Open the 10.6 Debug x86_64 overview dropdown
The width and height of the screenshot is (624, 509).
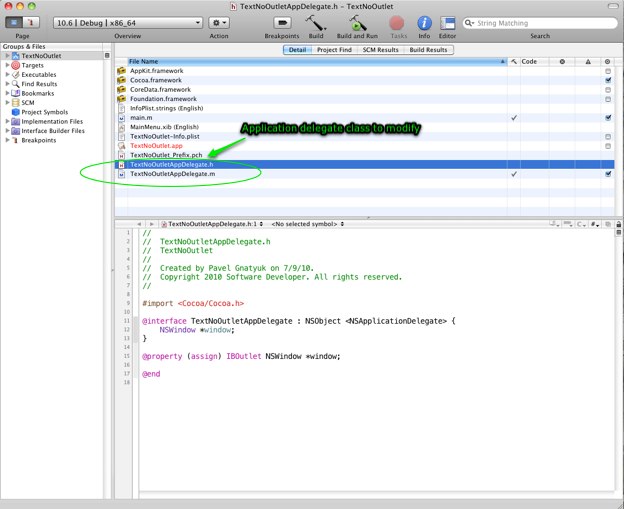[128, 23]
